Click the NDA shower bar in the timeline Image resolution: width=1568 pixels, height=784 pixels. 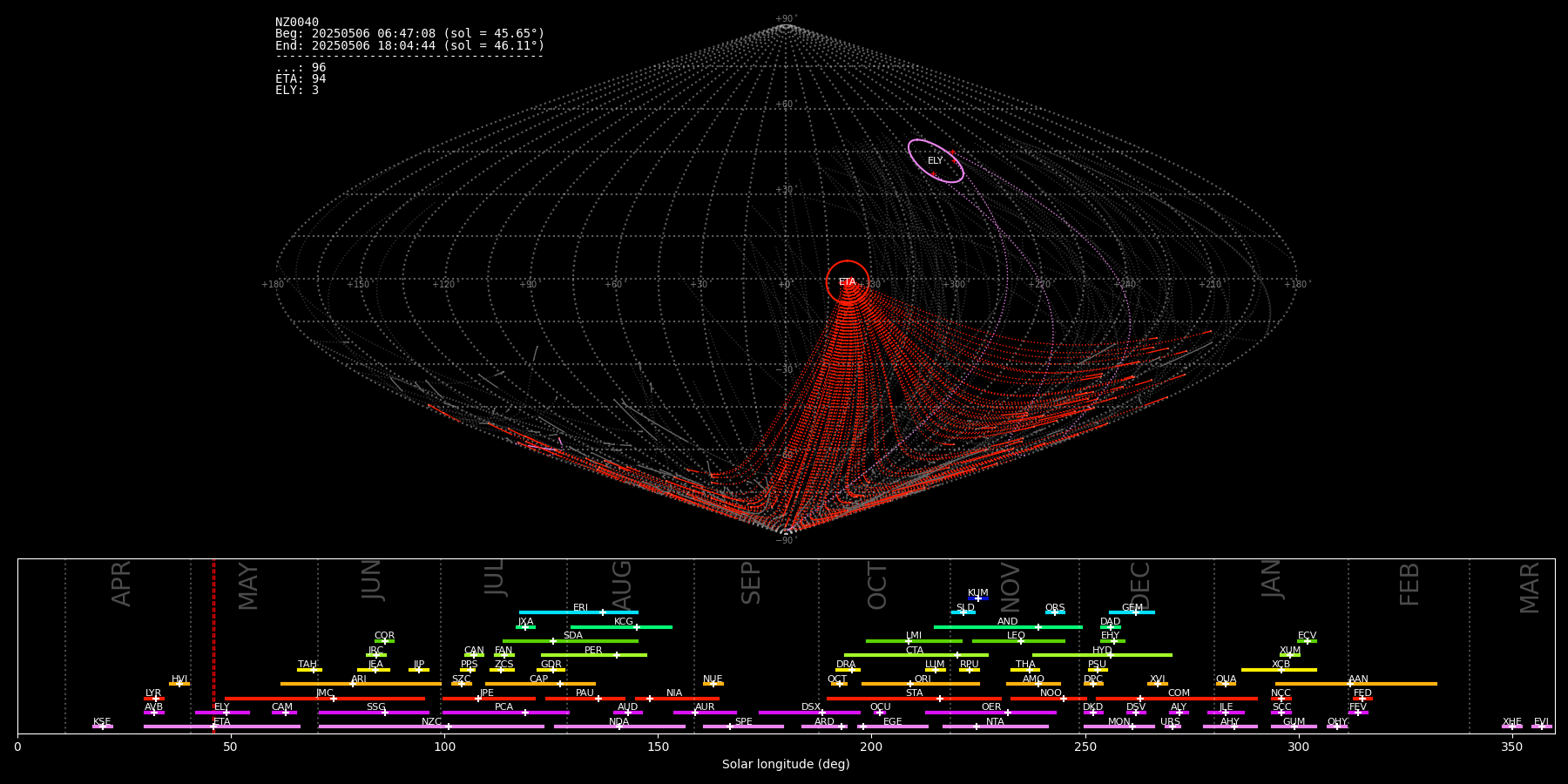619,727
